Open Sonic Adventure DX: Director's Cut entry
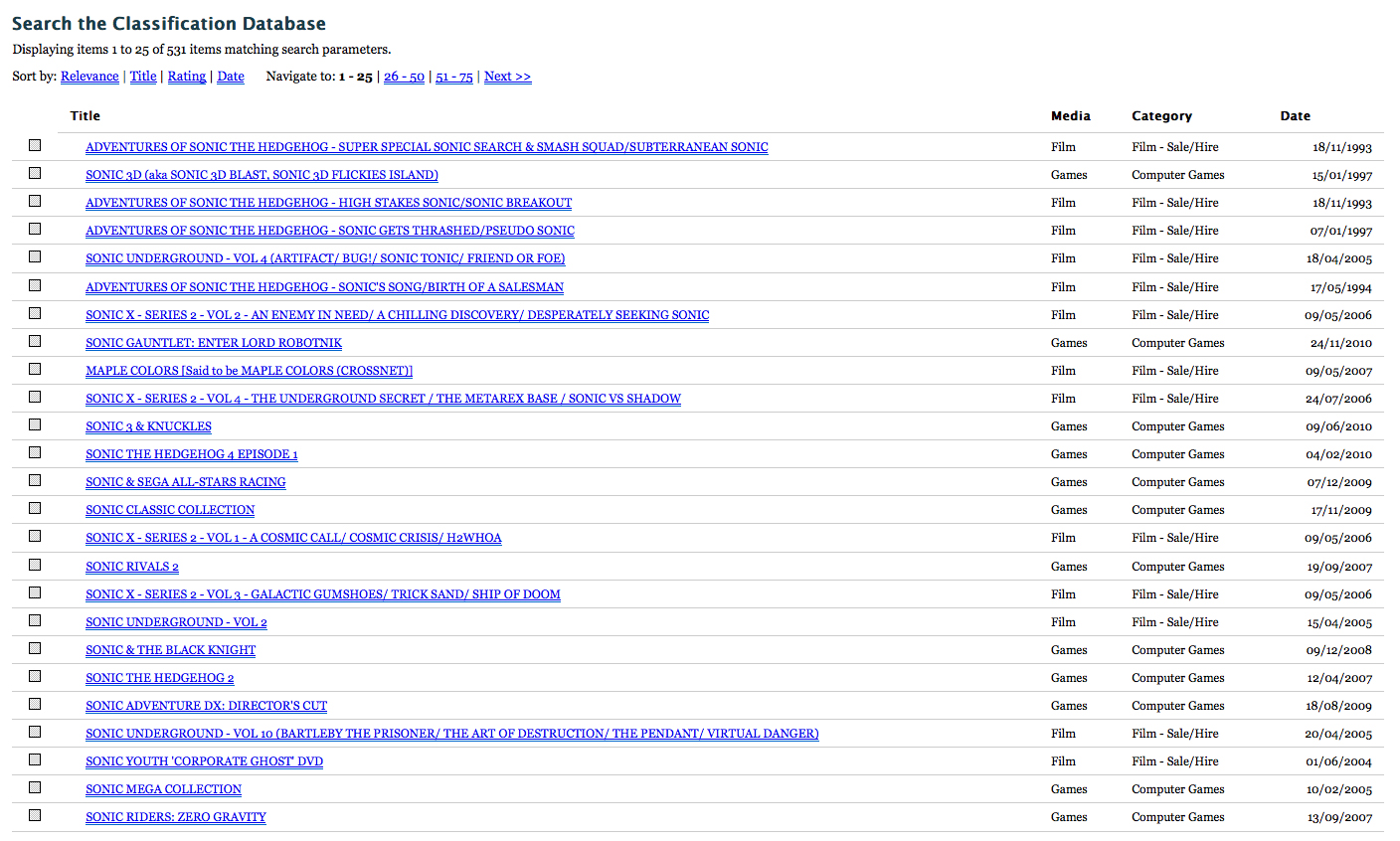This screenshot has height=841, width=1400. [206, 706]
